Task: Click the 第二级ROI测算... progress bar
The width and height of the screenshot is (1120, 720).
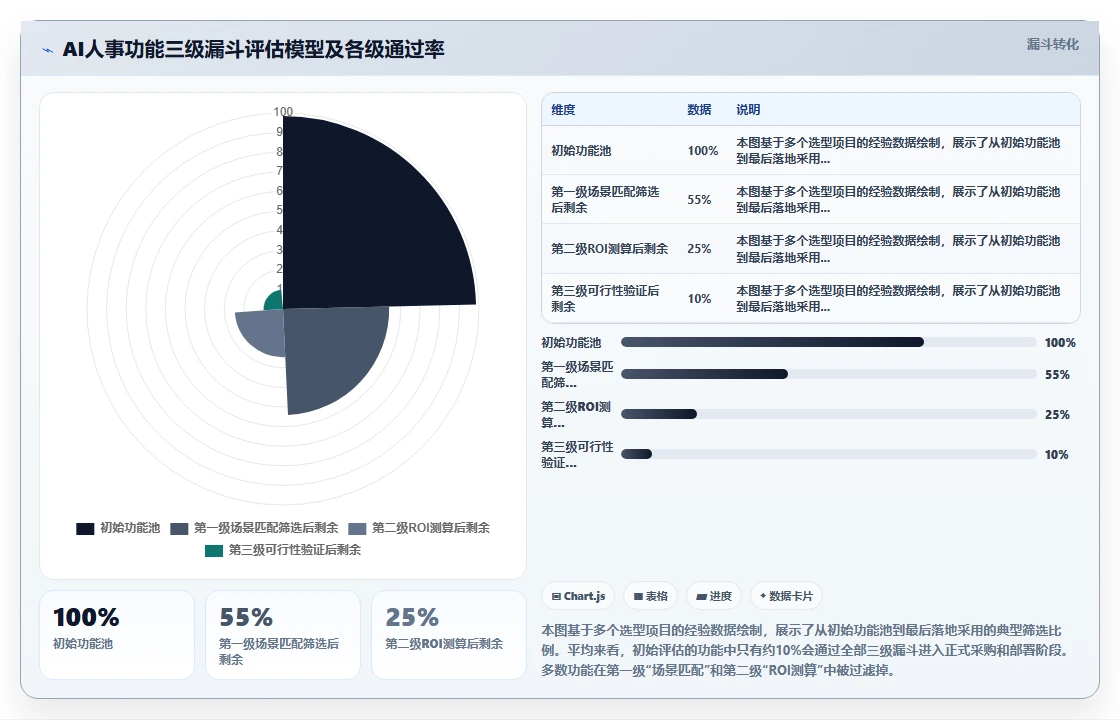Action: click(x=829, y=414)
